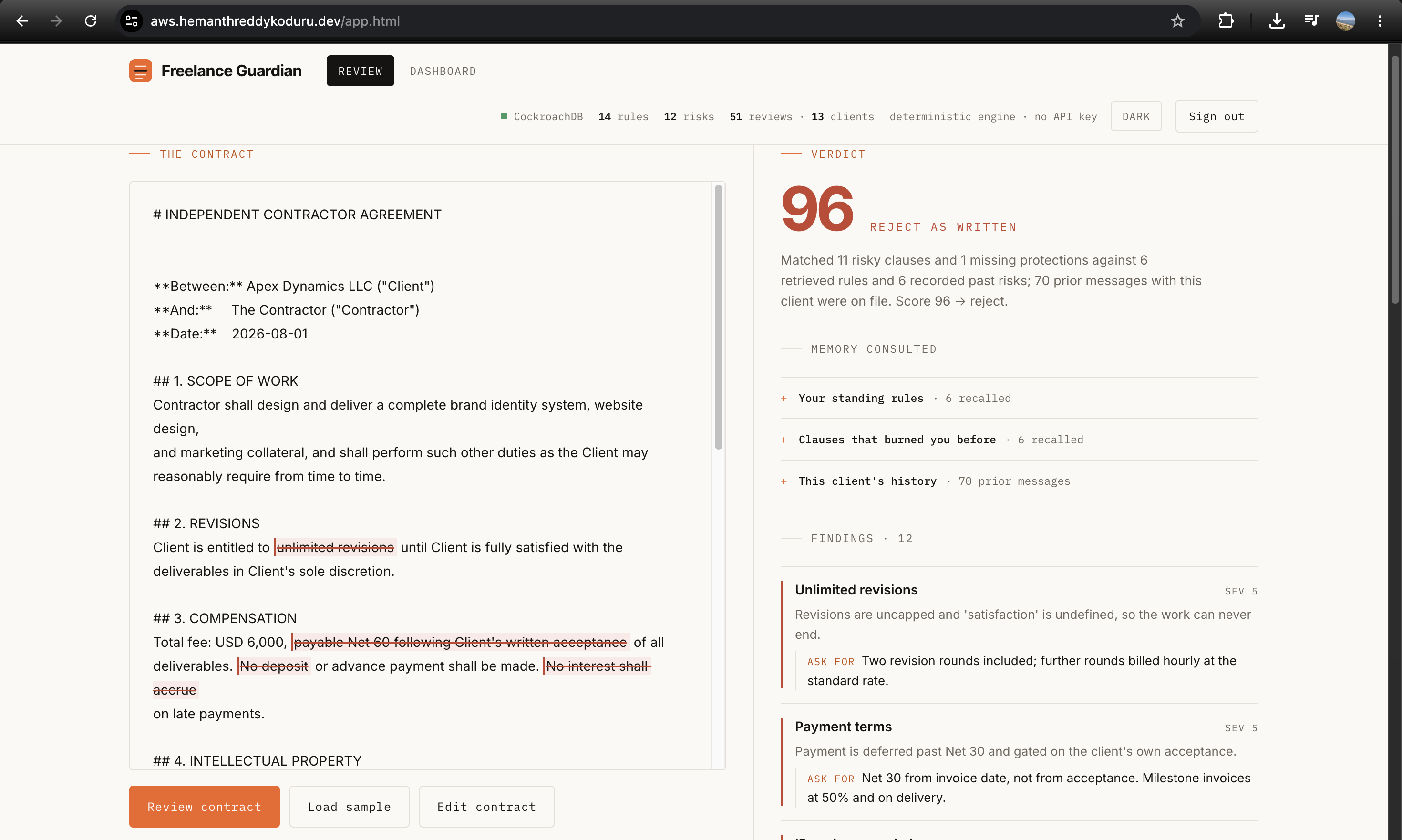This screenshot has height=840, width=1402.
Task: Switch to the DASHBOARD tab
Action: click(443, 71)
